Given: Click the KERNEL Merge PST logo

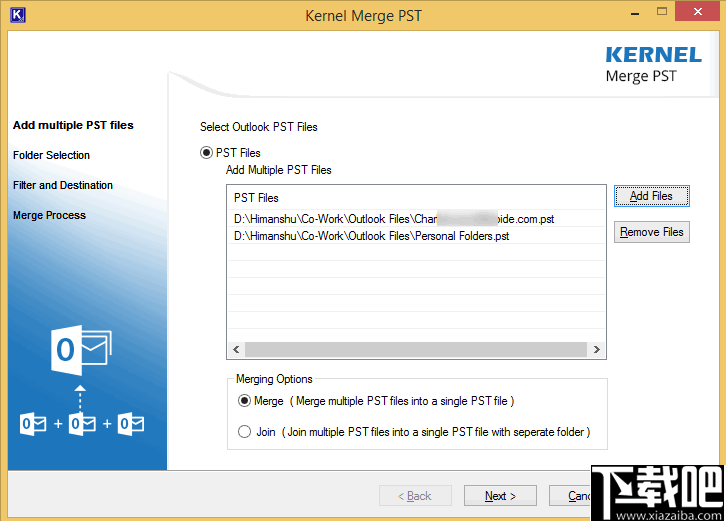Looking at the screenshot, I should coord(653,64).
